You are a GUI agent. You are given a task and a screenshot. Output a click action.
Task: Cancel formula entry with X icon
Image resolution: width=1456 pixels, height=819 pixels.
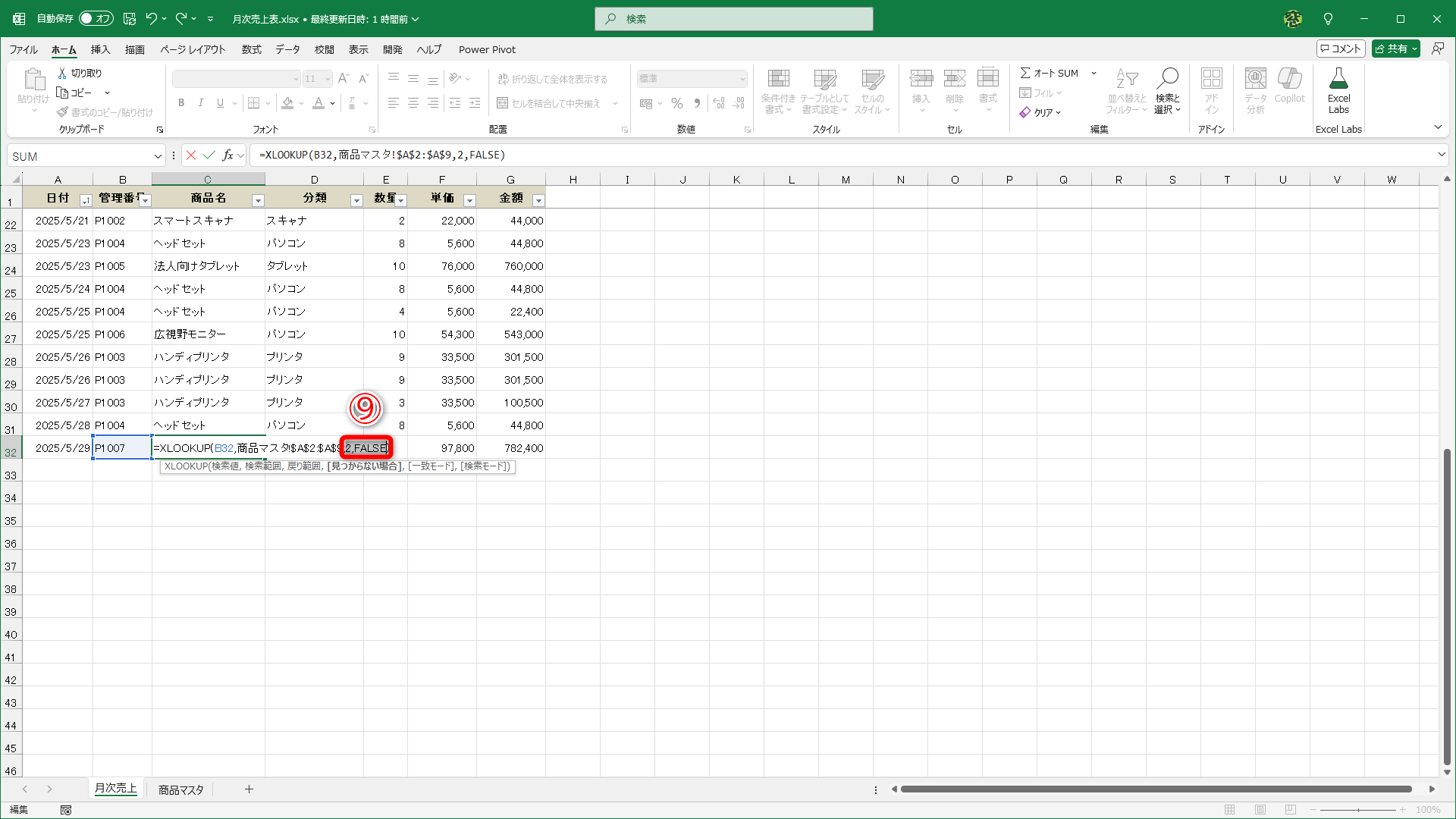click(191, 155)
